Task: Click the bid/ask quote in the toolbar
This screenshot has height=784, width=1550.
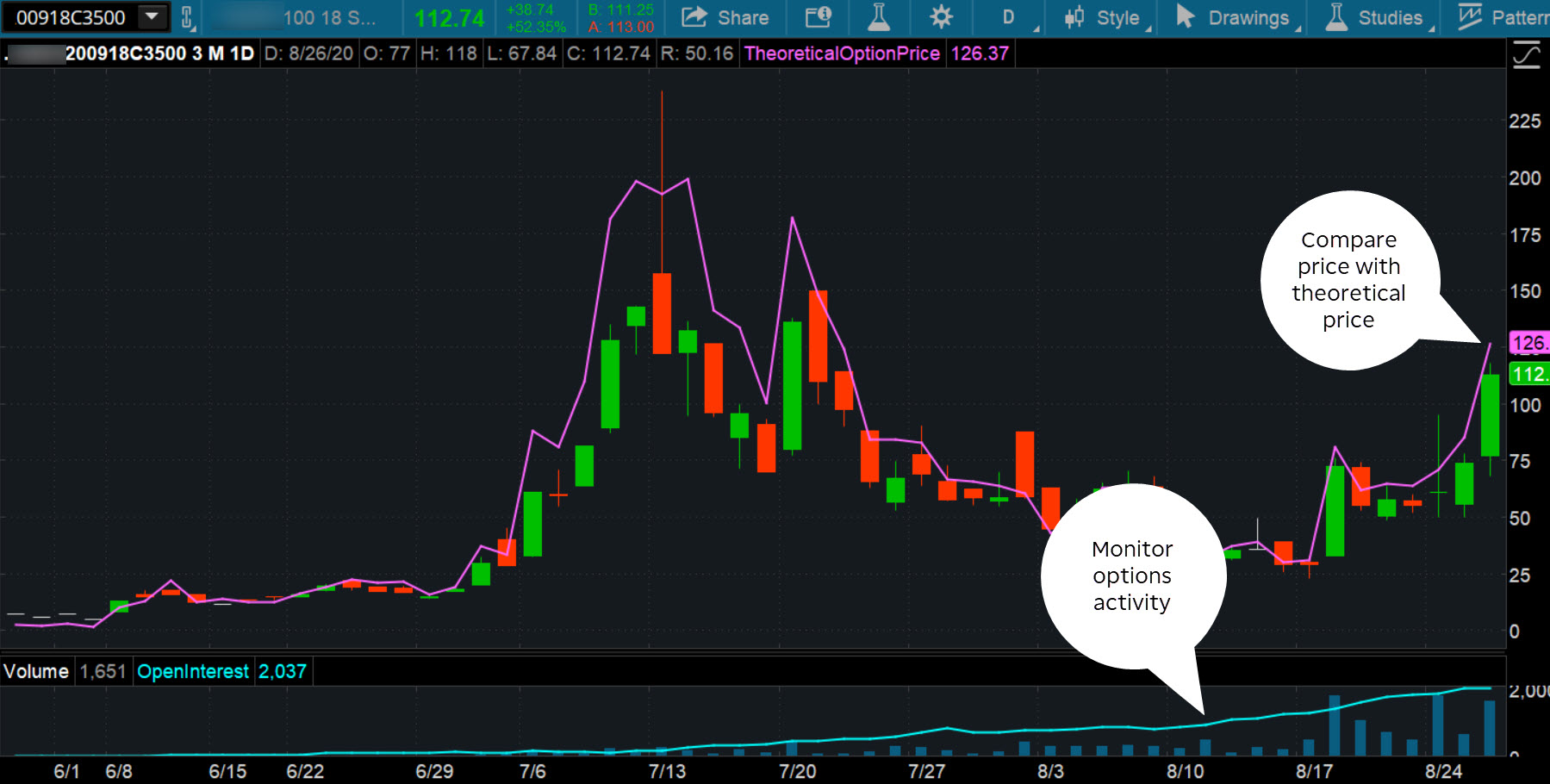Action: pyautogui.click(x=620, y=18)
